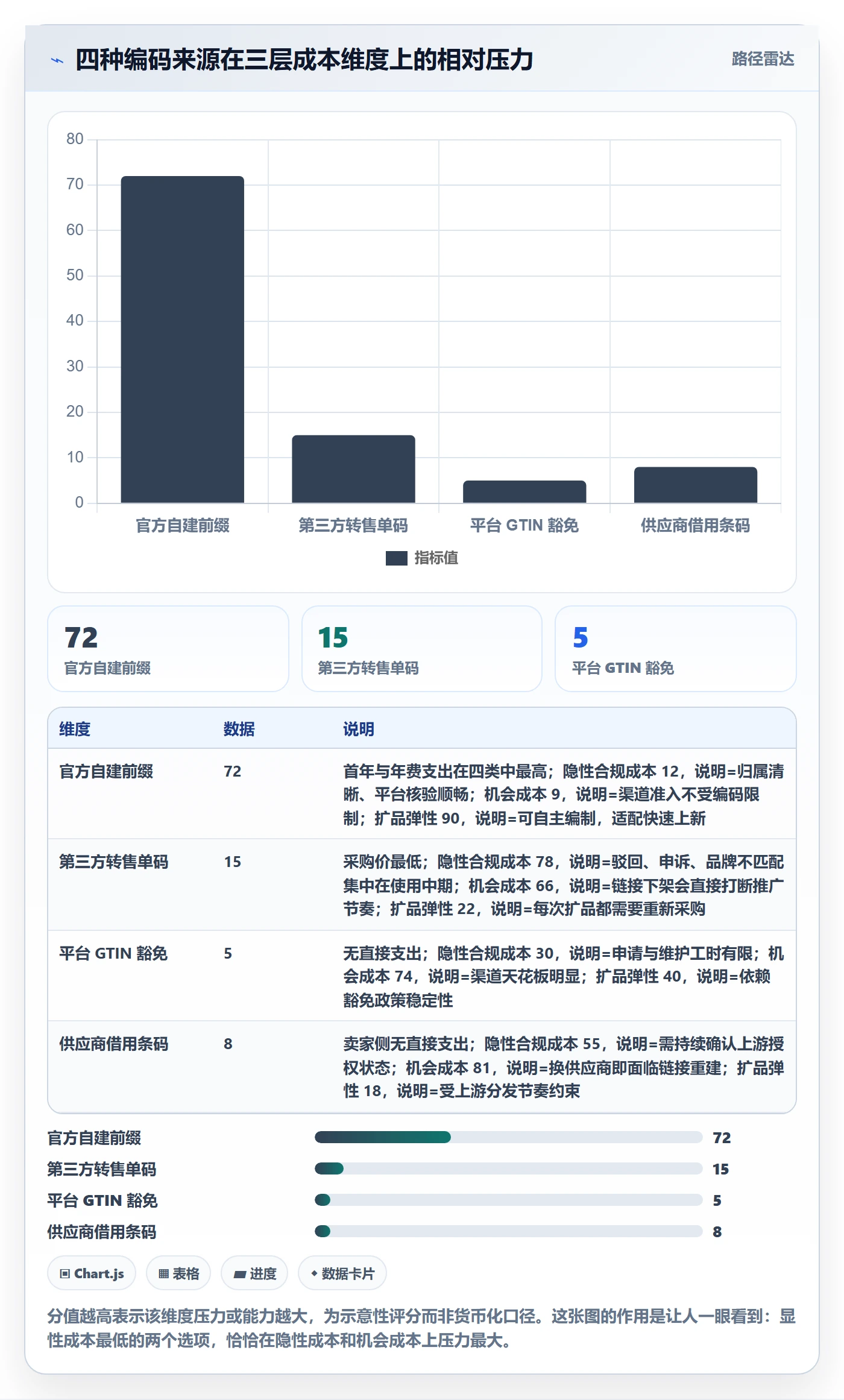Click the 官方自建前缀 x-axis label

pyautogui.click(x=183, y=526)
